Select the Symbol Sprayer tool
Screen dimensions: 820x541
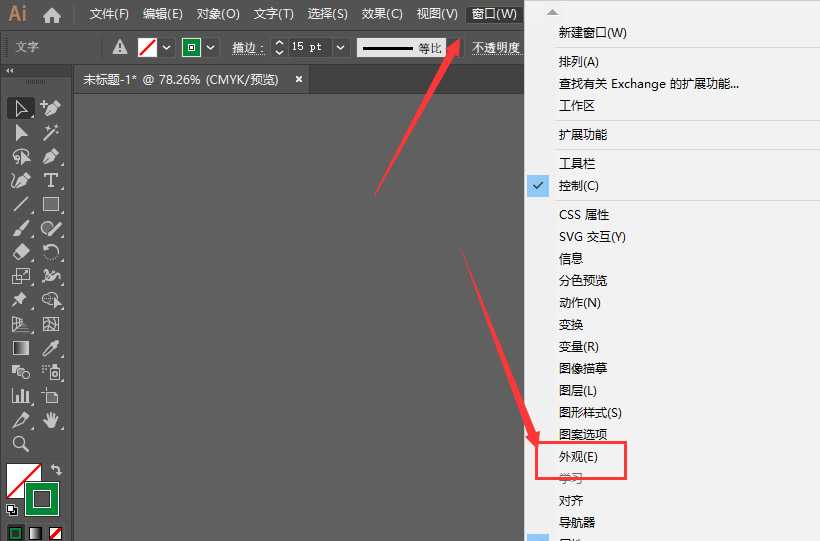[51, 372]
